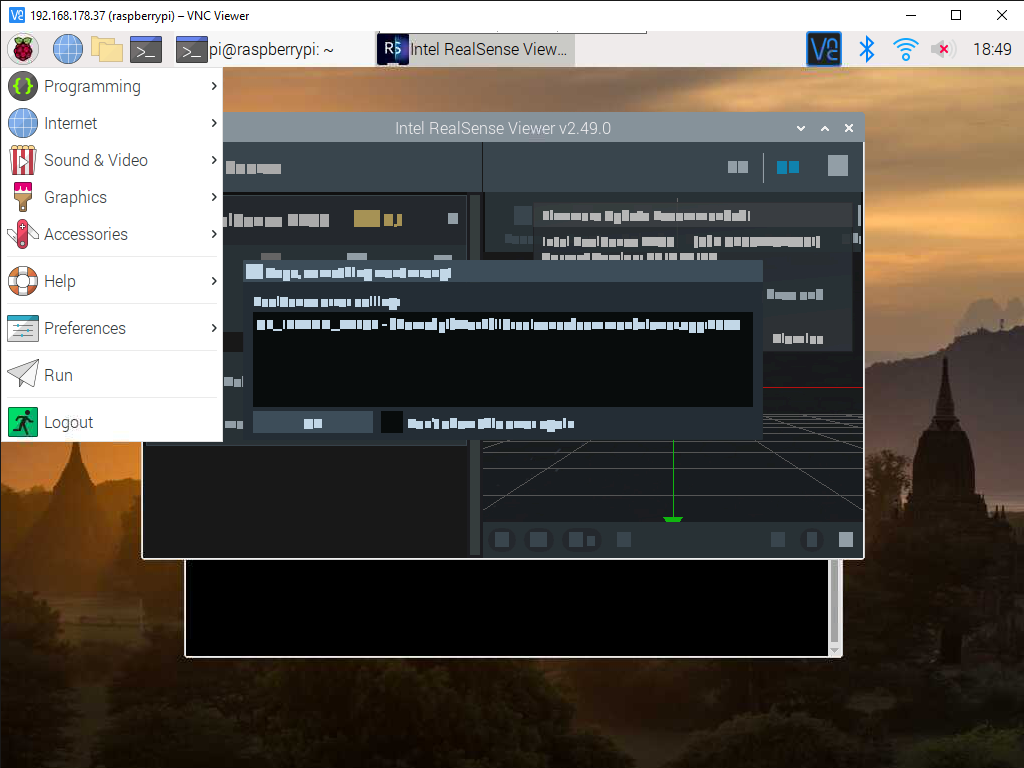This screenshot has width=1024, height=768.
Task: Expand the Internet submenu arrow
Action: (x=214, y=123)
